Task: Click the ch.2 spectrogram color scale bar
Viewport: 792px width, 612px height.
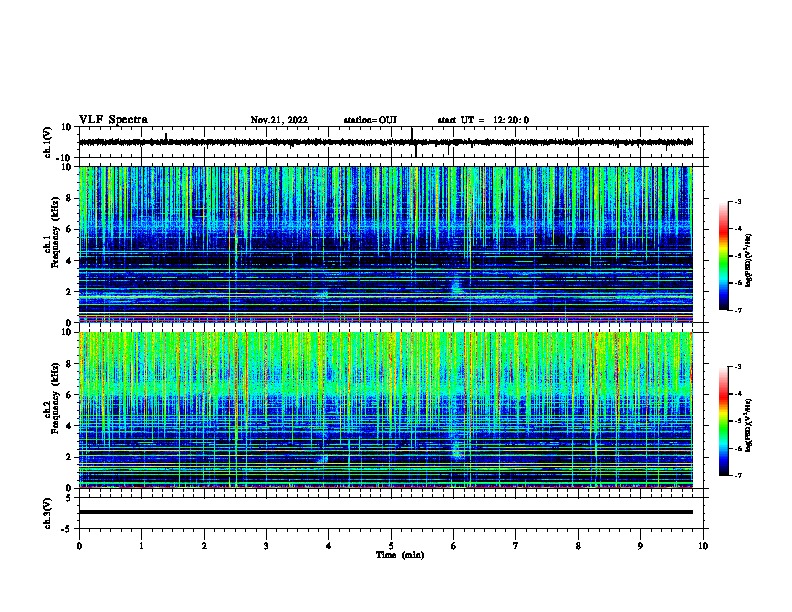Action: tap(724, 421)
